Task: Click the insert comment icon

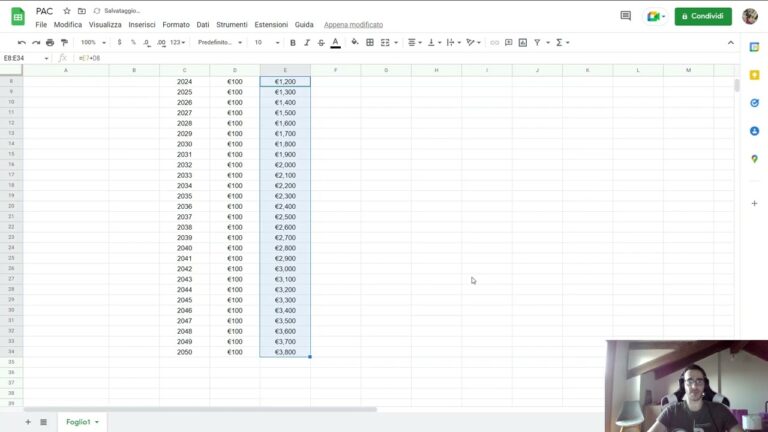Action: [x=508, y=43]
